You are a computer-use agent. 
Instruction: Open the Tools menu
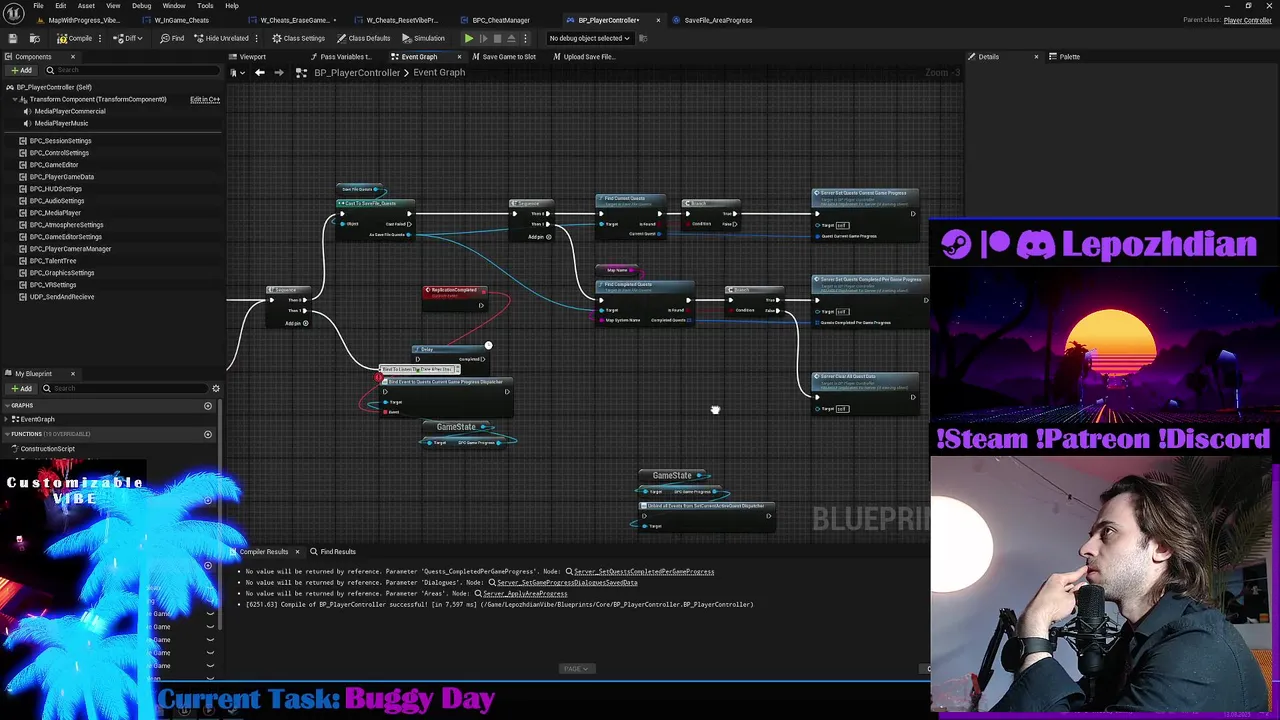[205, 6]
